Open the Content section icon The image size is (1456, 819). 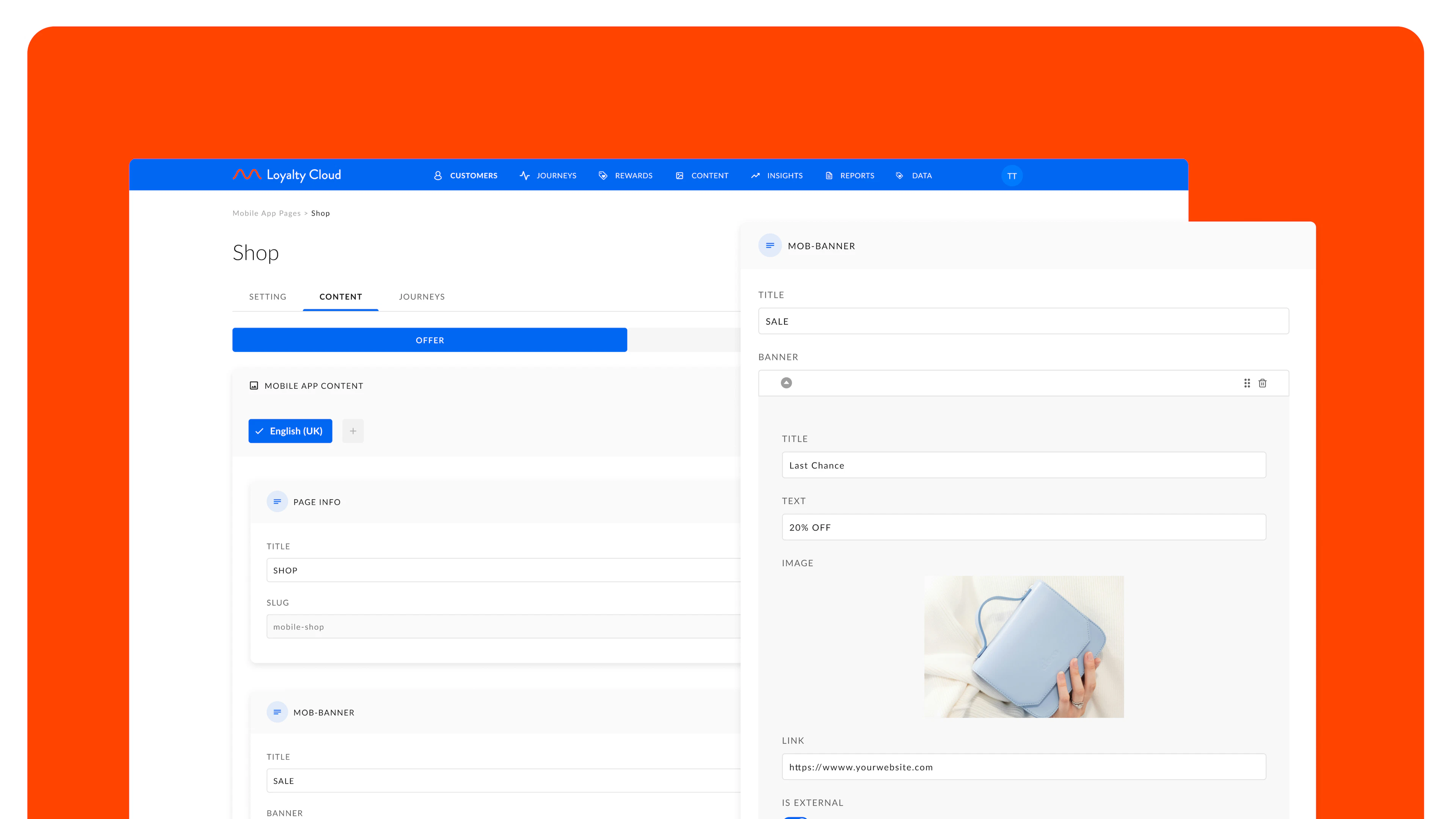tap(680, 175)
